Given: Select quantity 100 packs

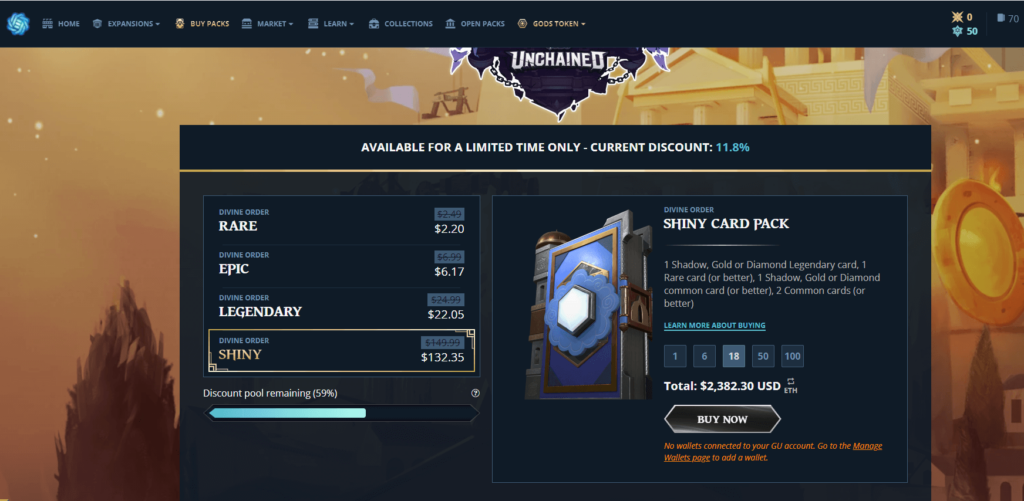Looking at the screenshot, I should pyautogui.click(x=792, y=356).
